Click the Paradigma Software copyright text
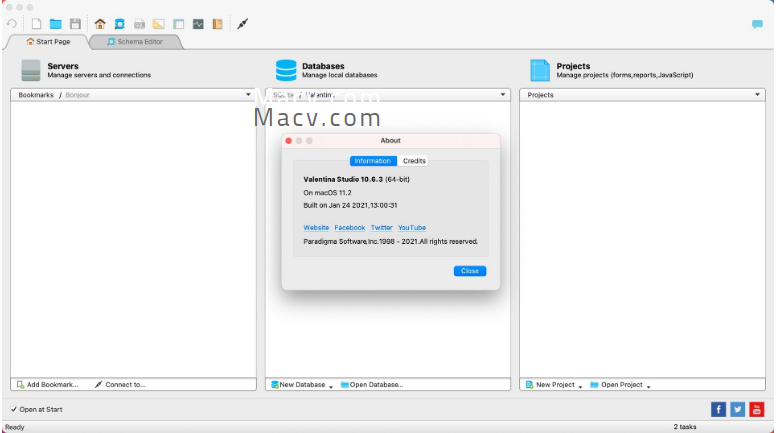 tap(390, 241)
